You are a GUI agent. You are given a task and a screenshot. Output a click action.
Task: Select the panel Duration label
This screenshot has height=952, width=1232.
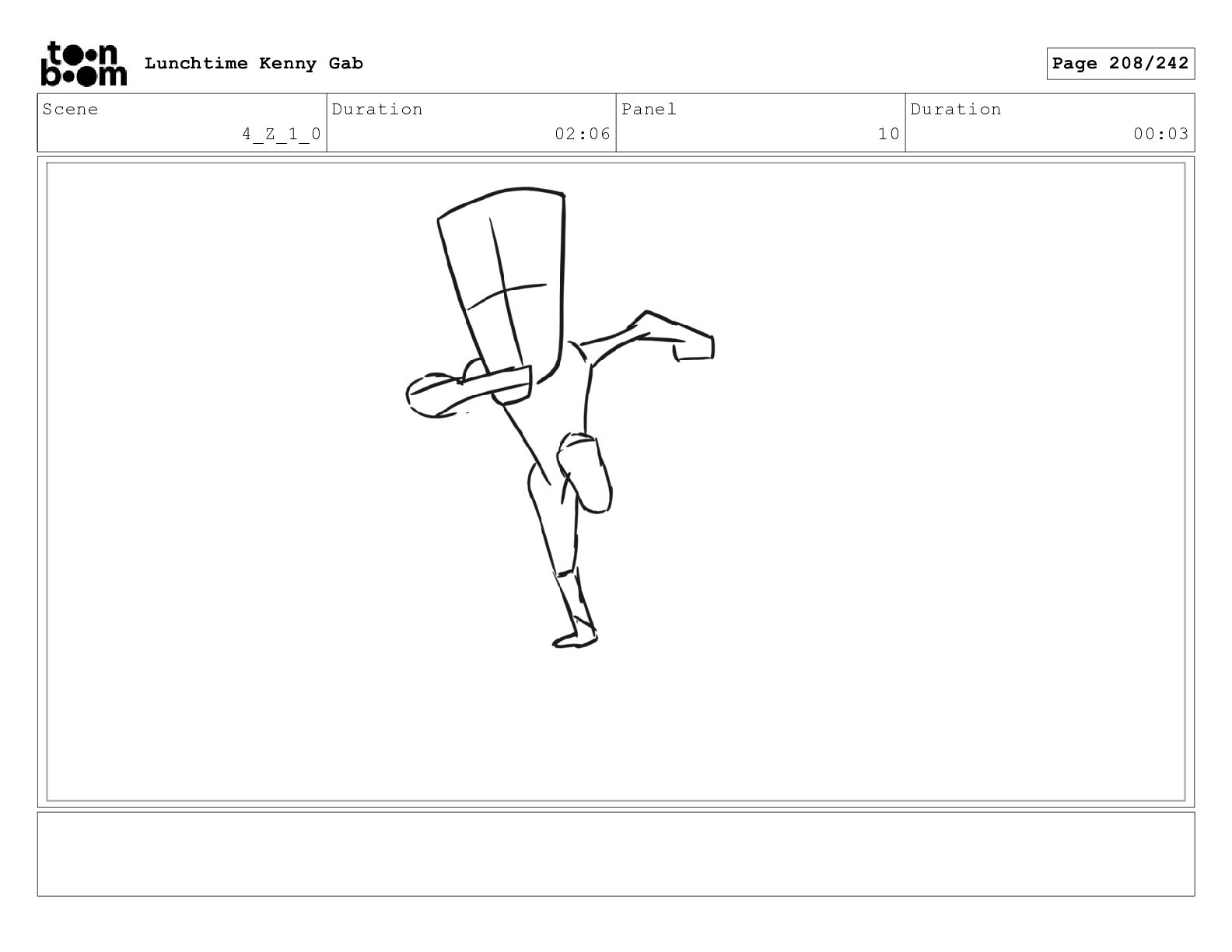tap(956, 109)
